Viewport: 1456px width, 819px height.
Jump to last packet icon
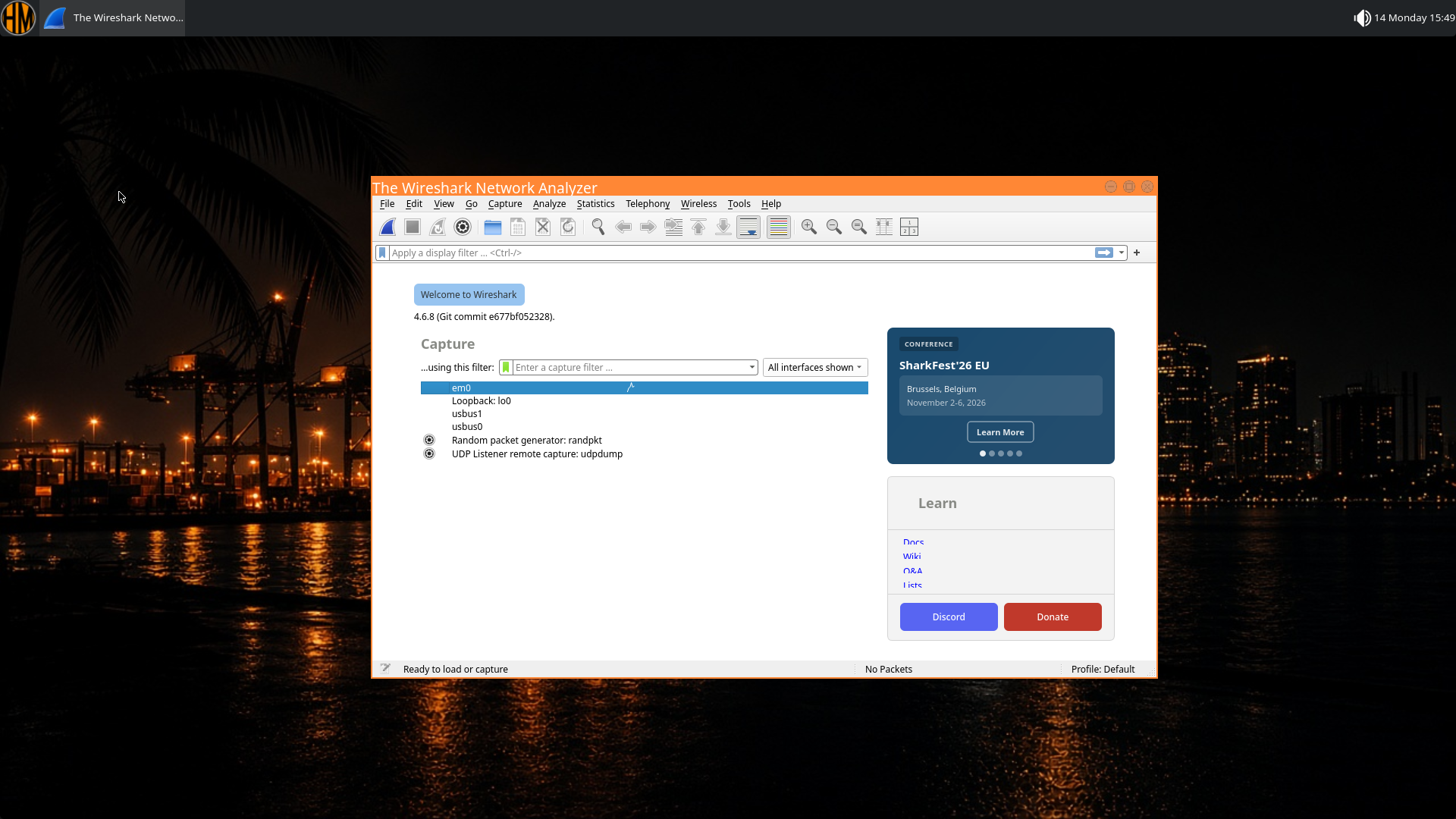point(723,227)
